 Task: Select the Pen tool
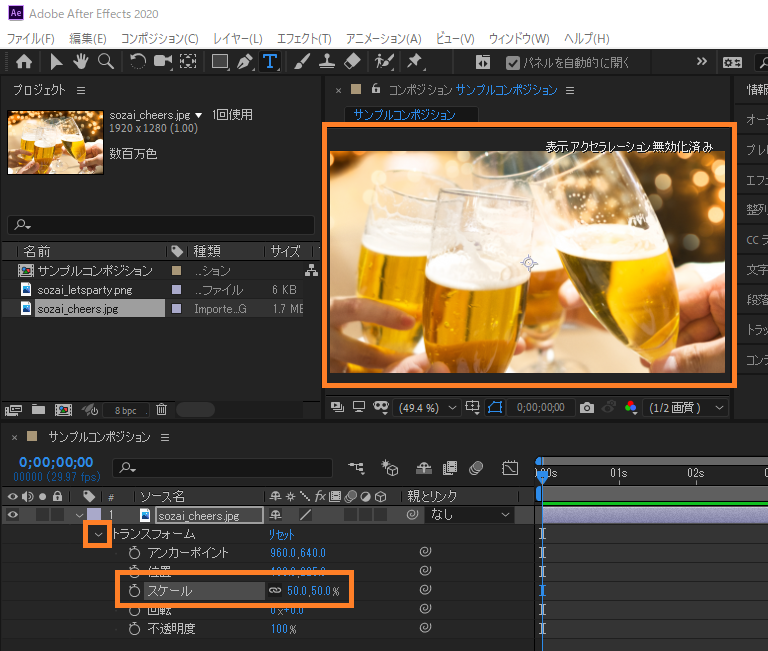coord(245,62)
